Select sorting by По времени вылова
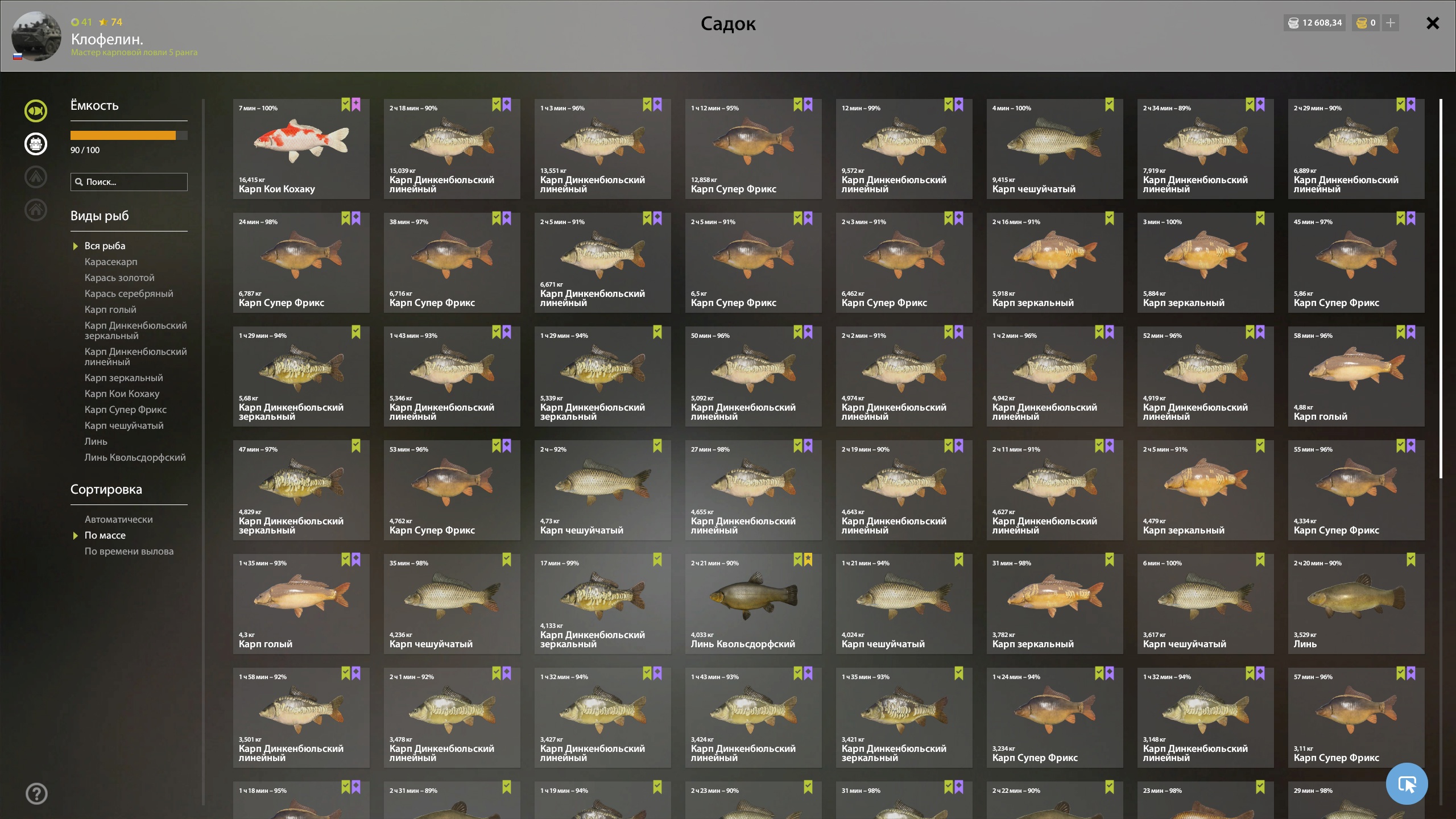 tap(129, 551)
